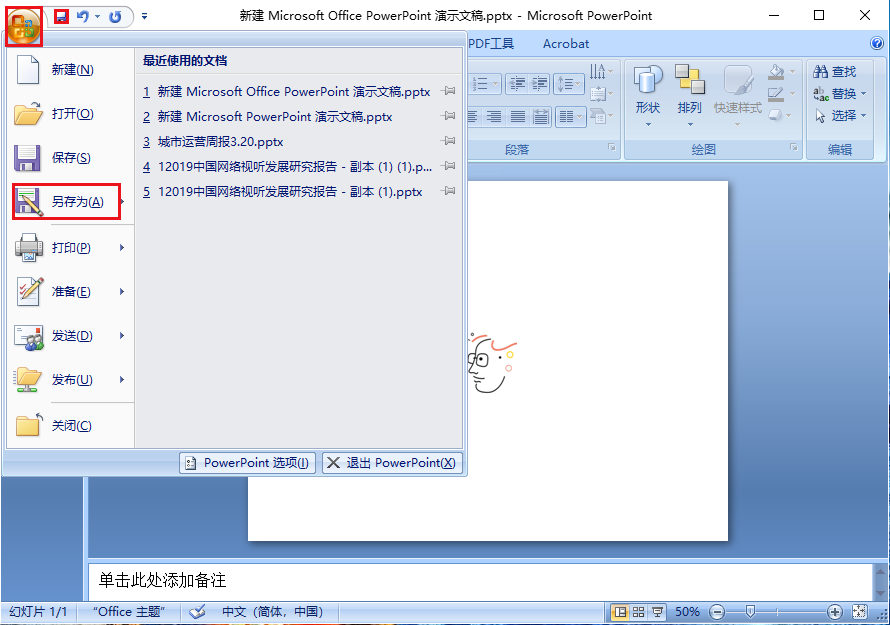Switch to Normal view in status bar
This screenshot has width=890, height=625.
[x=621, y=612]
